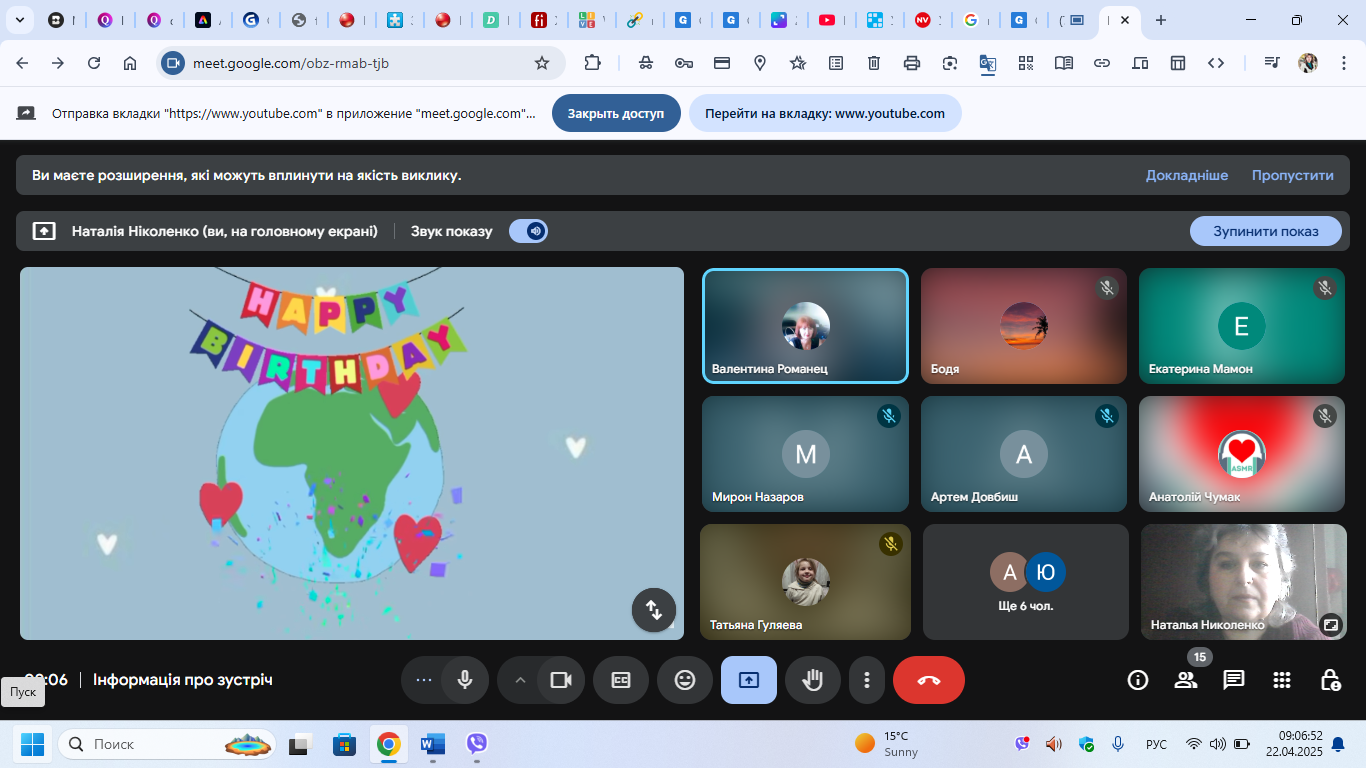Open browser profile avatar
Viewport: 1366px width, 768px height.
[1308, 63]
